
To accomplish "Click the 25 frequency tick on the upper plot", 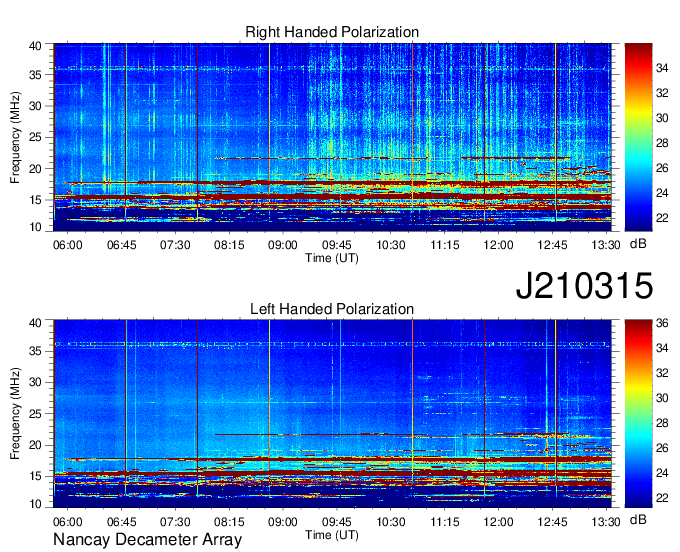I will [x=35, y=137].
